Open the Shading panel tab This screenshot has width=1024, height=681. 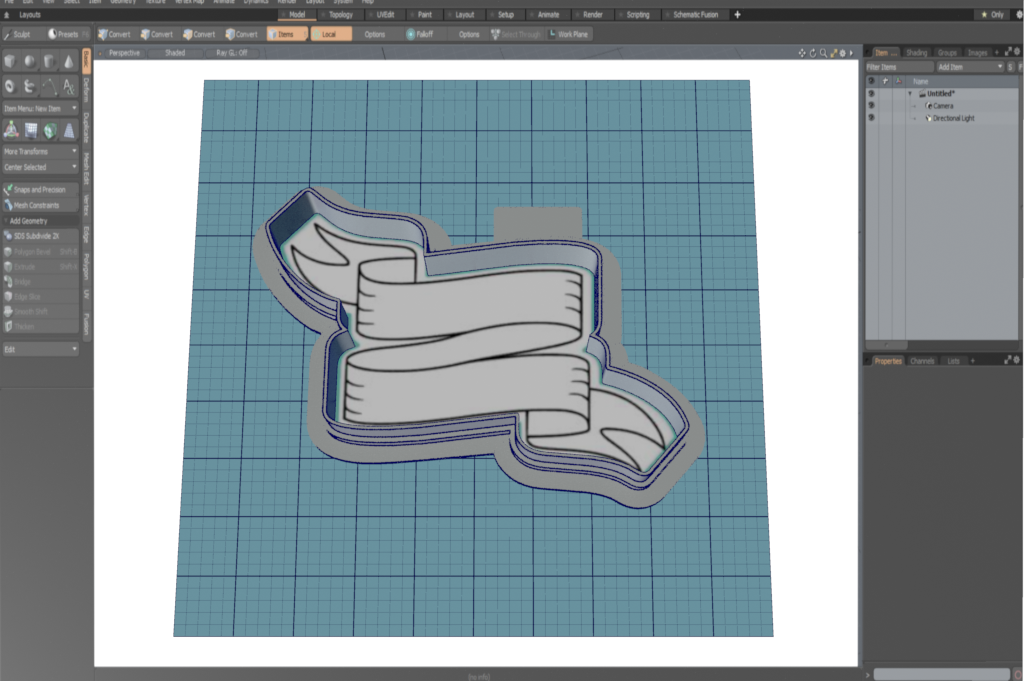pos(916,52)
